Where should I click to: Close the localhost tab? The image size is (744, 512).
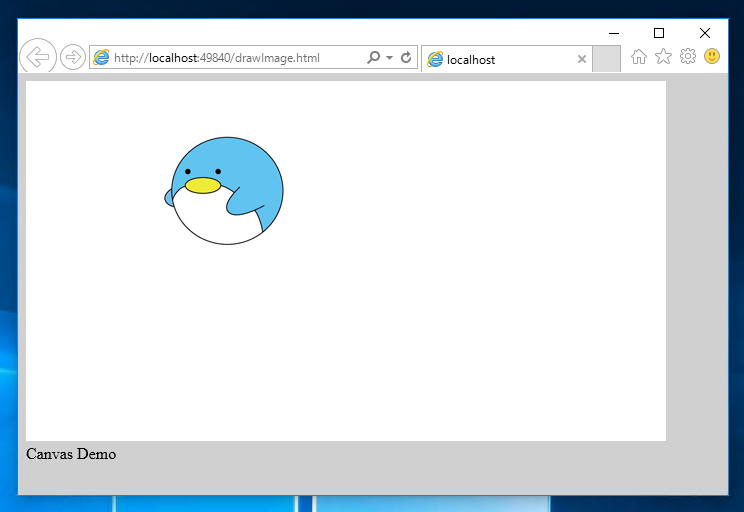click(582, 59)
